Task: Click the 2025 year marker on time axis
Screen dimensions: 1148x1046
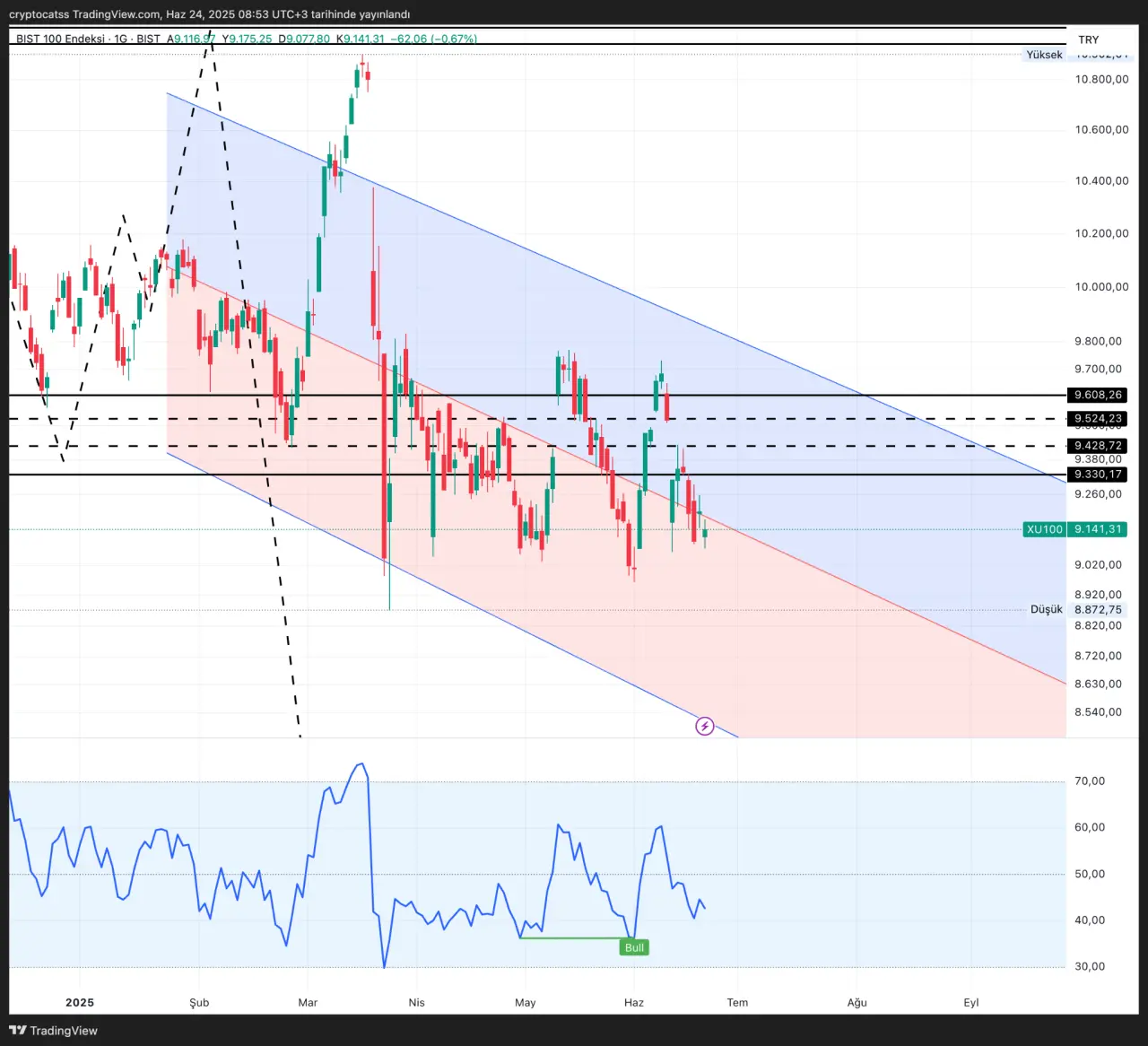Action: [80, 1002]
